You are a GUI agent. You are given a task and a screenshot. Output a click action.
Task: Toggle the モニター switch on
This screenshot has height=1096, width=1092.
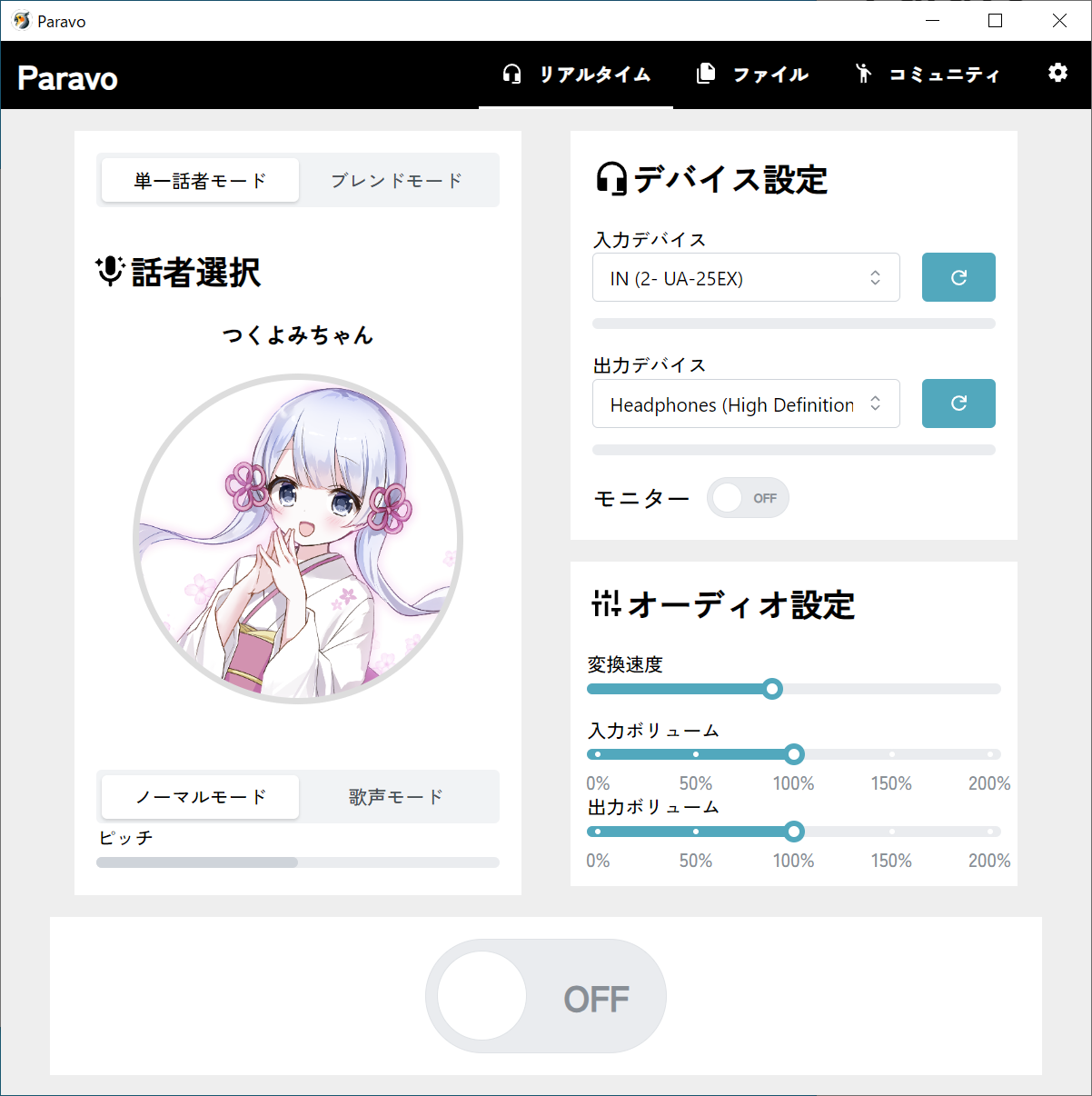(x=748, y=498)
